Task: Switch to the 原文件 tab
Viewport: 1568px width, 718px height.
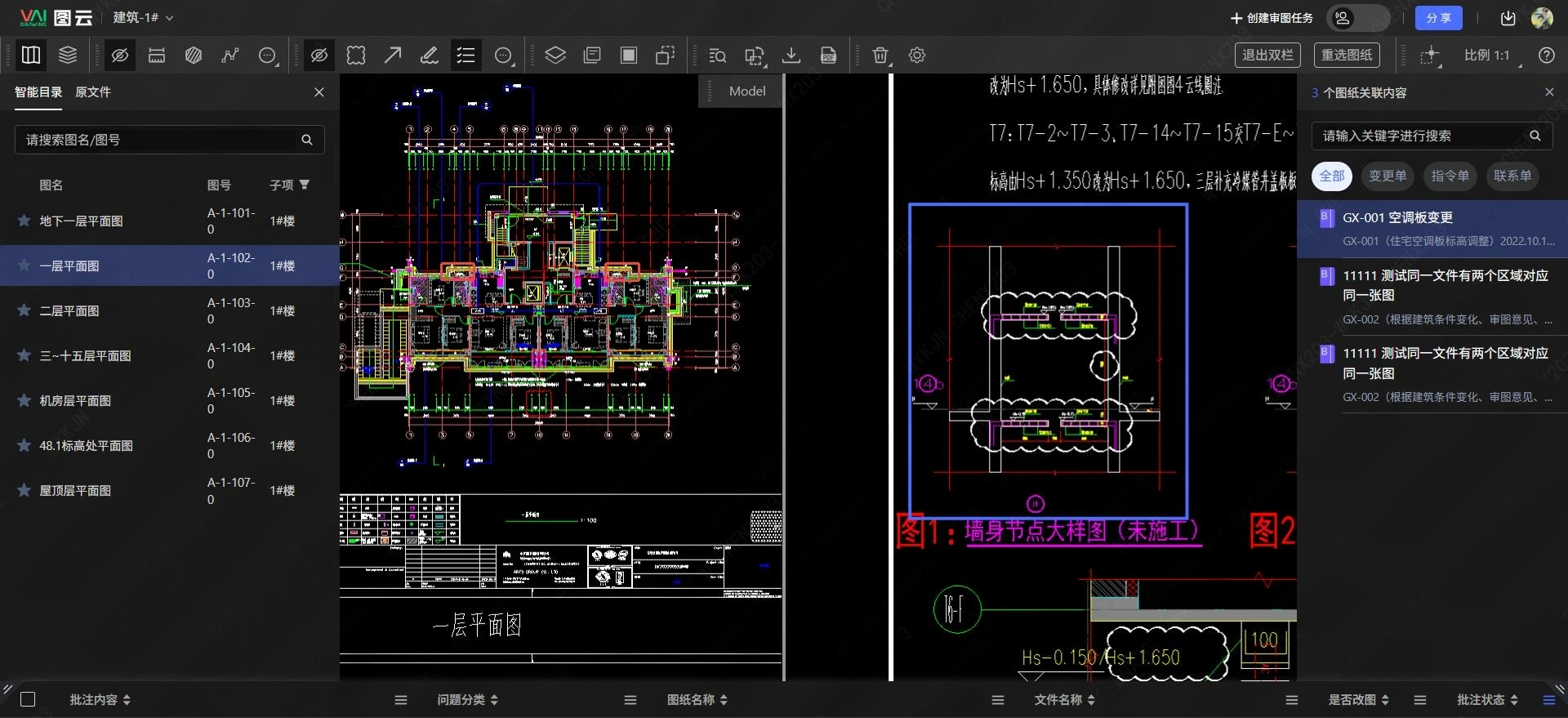Action: coord(93,92)
